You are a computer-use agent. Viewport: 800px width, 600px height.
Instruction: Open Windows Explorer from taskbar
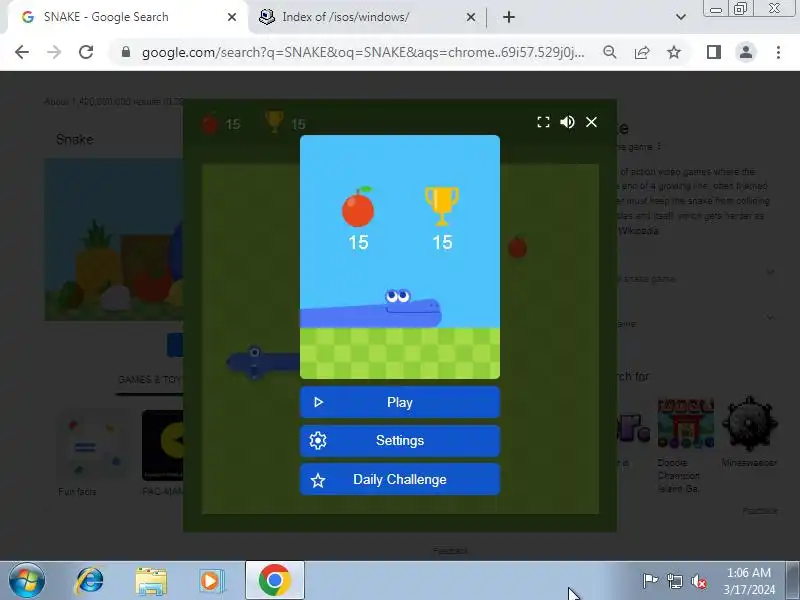click(x=151, y=581)
